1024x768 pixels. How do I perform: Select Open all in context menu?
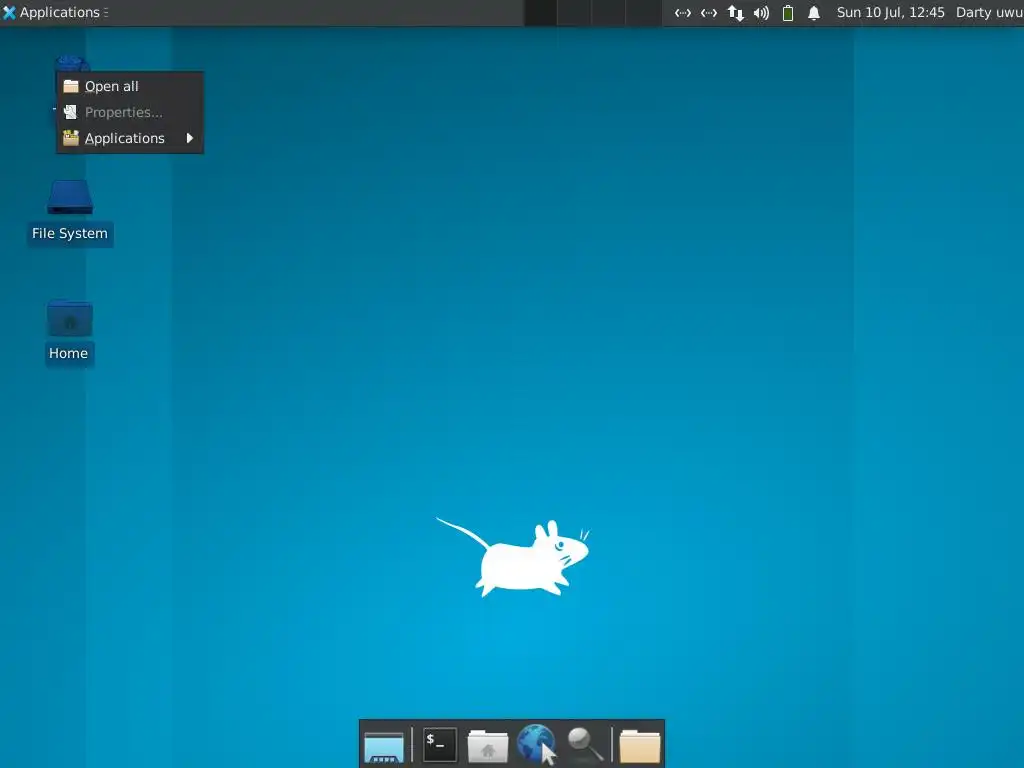[x=130, y=86]
